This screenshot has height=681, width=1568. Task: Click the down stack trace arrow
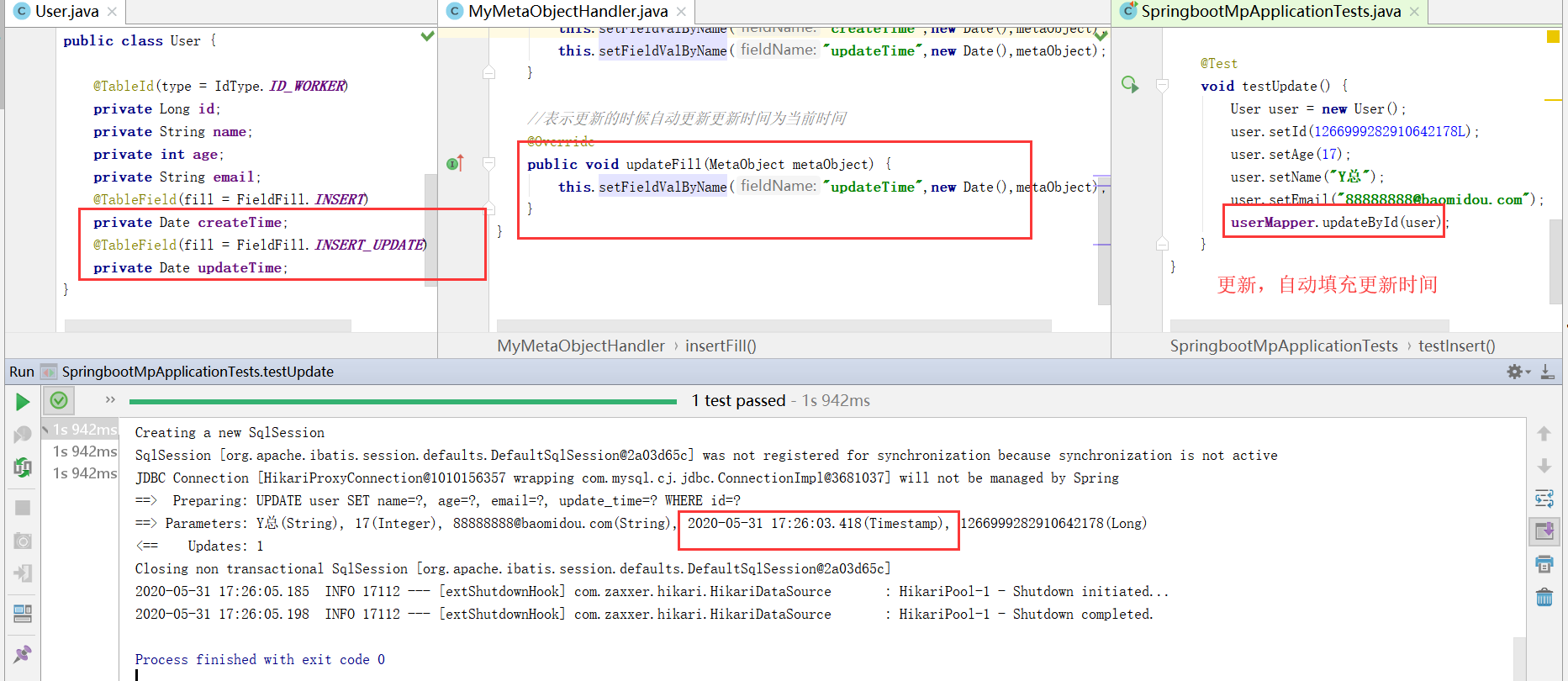point(1544,466)
